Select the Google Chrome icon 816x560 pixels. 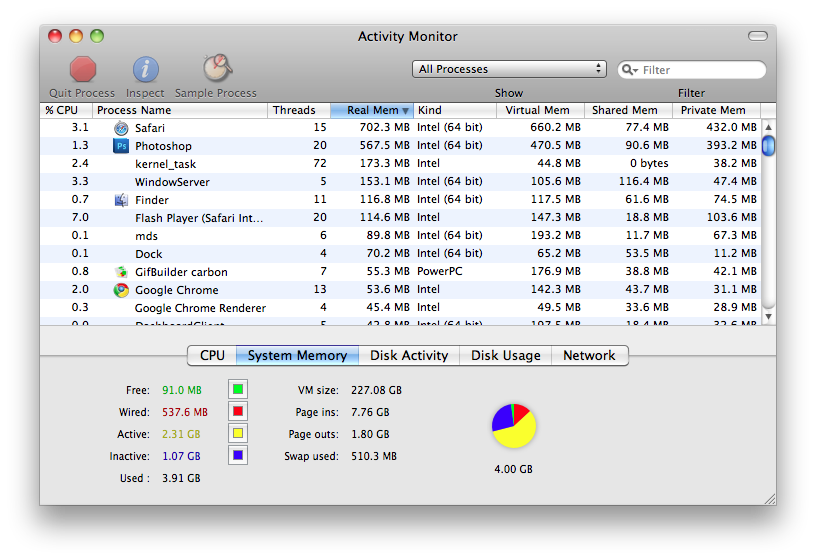point(121,290)
